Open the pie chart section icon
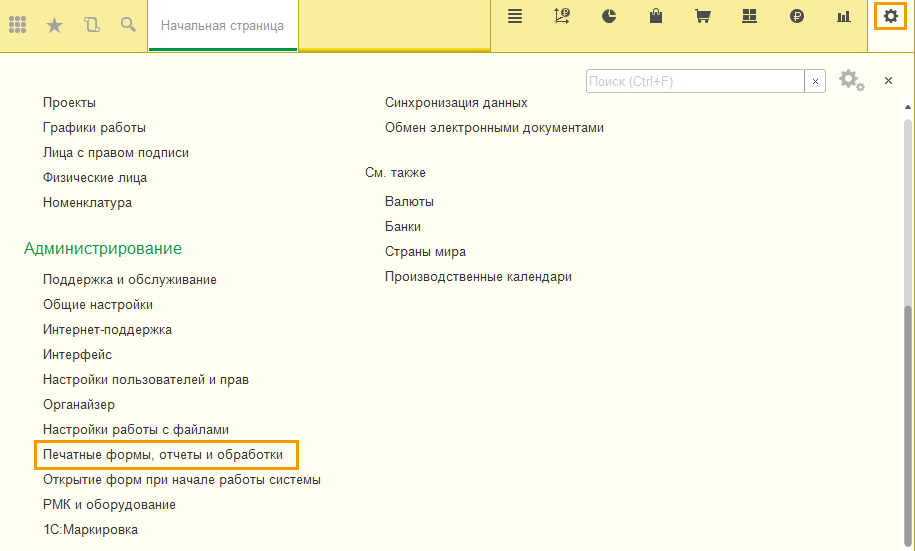Image resolution: width=915 pixels, height=551 pixels. (x=609, y=16)
